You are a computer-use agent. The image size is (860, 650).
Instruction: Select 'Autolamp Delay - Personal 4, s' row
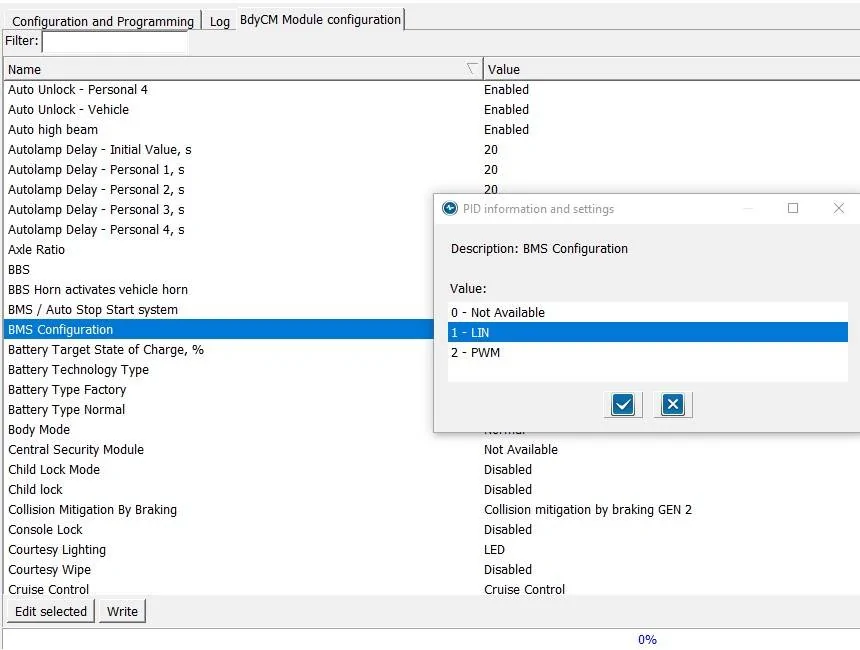219,229
